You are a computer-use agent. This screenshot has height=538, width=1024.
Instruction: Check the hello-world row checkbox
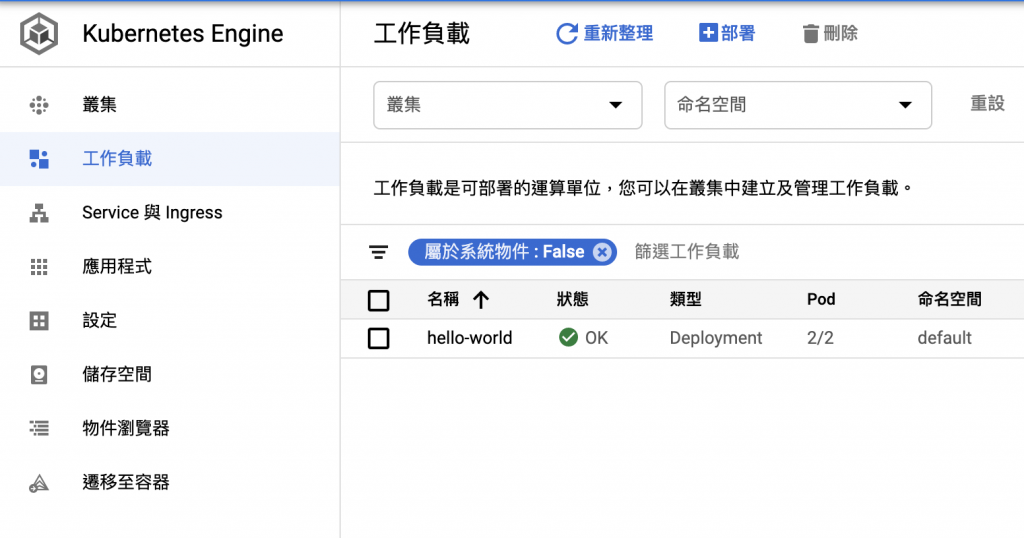pos(379,338)
